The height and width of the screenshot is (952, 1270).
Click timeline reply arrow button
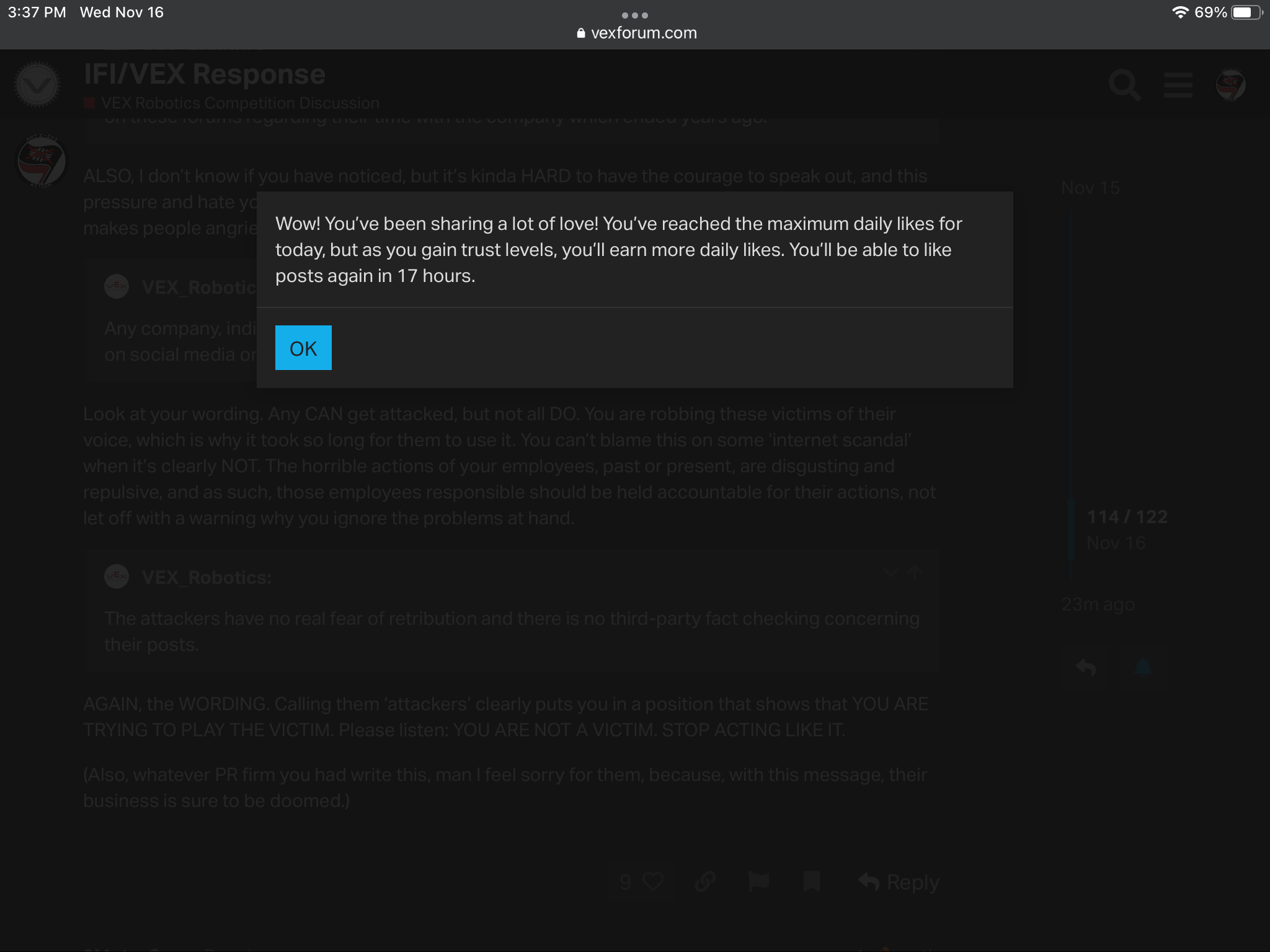pos(1086,668)
